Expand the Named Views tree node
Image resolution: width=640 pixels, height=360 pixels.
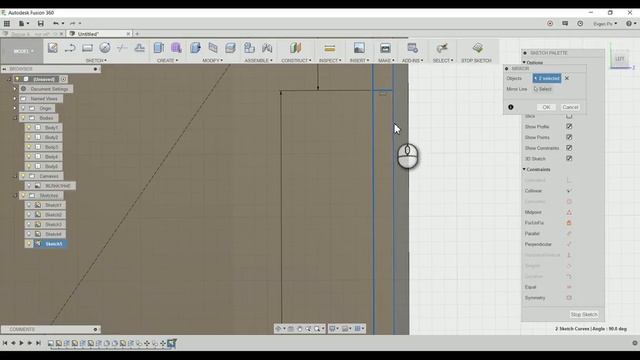[x=15, y=98]
